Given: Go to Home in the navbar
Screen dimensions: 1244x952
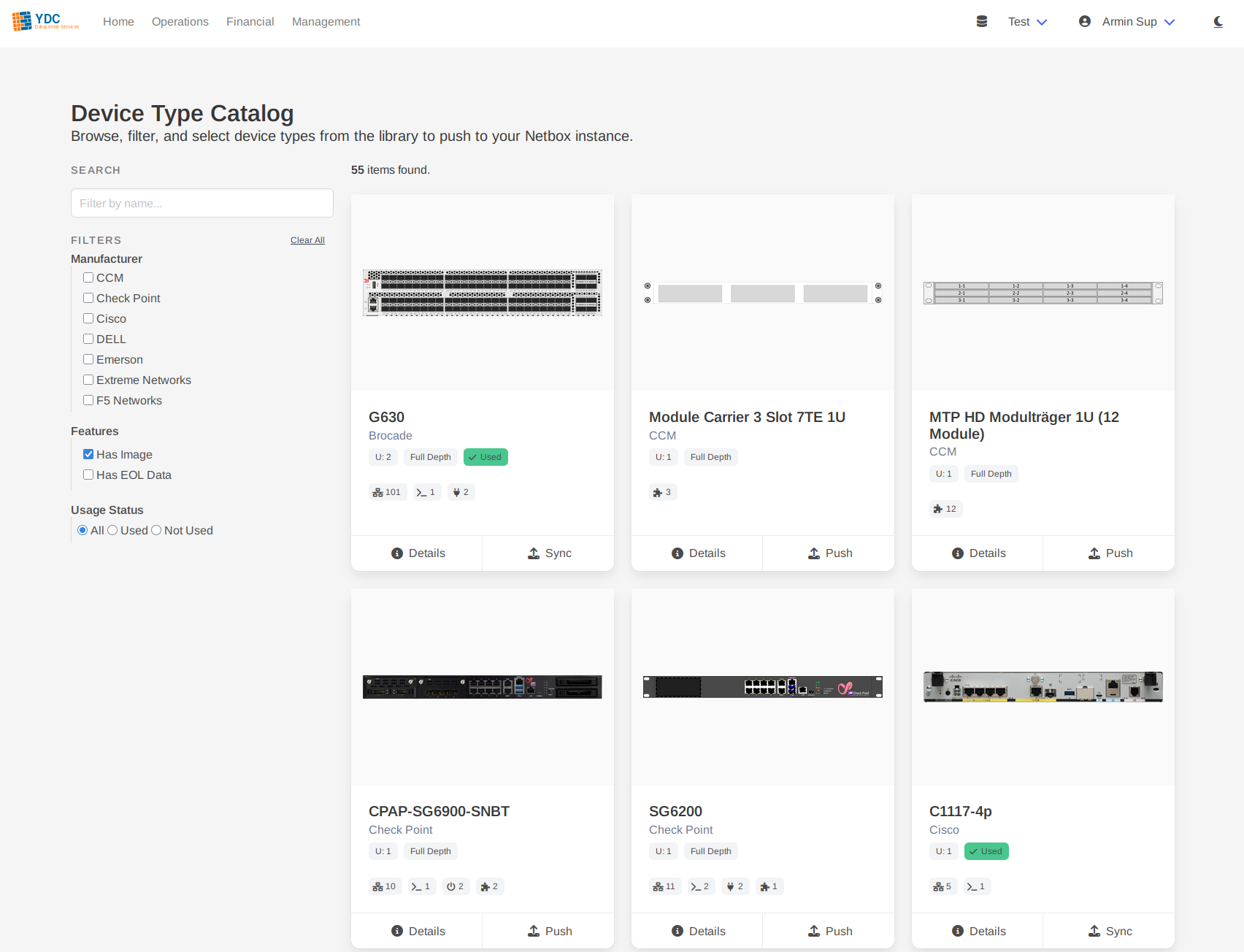Looking at the screenshot, I should (118, 22).
